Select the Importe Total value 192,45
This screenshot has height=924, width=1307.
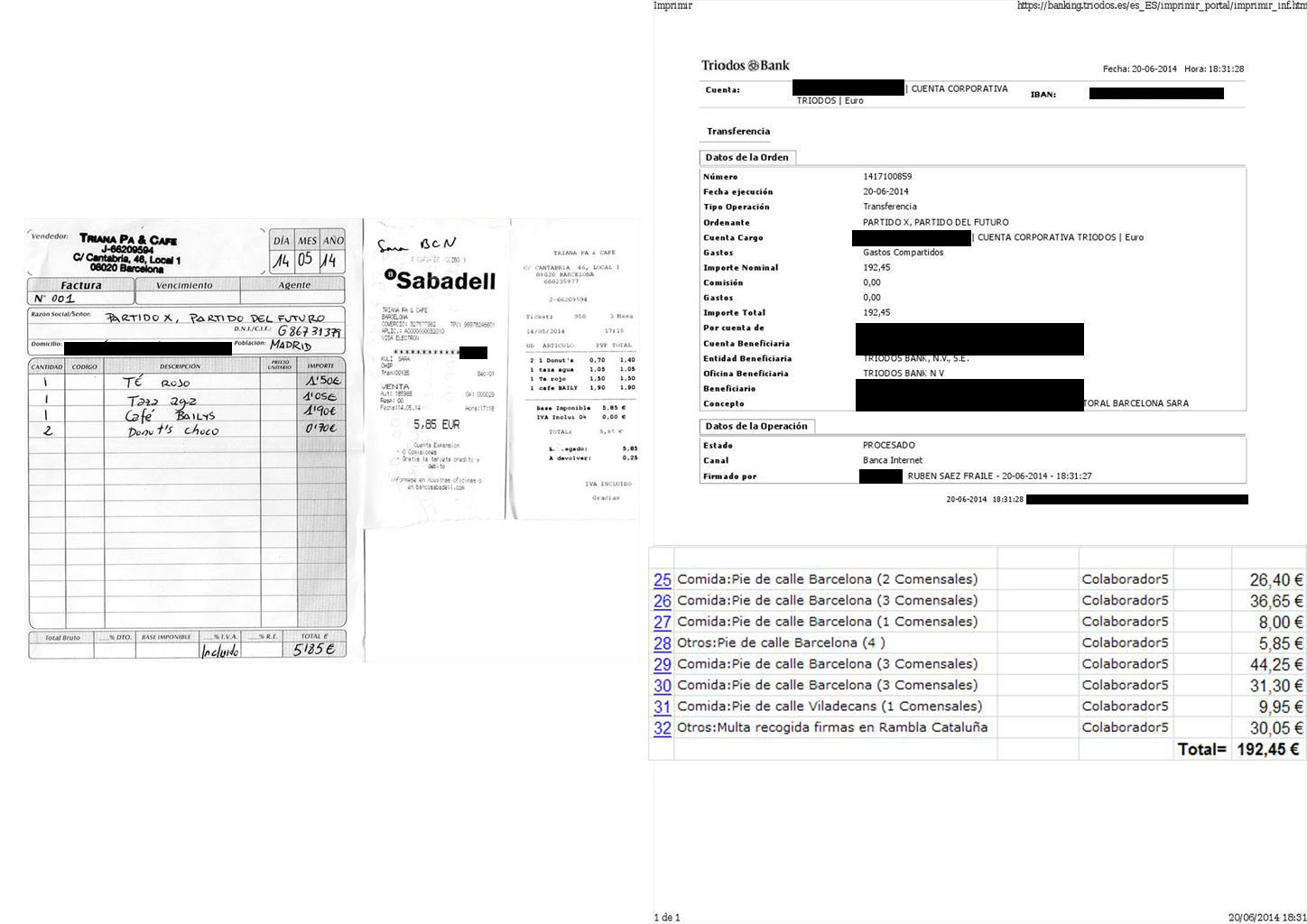click(x=876, y=312)
